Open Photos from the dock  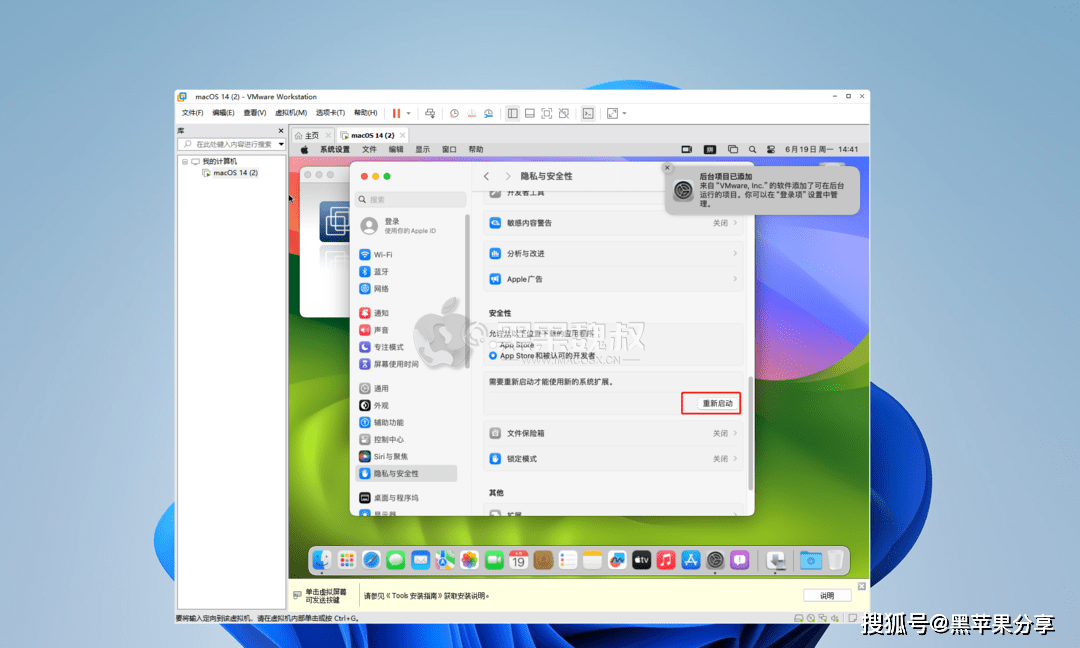(469, 560)
